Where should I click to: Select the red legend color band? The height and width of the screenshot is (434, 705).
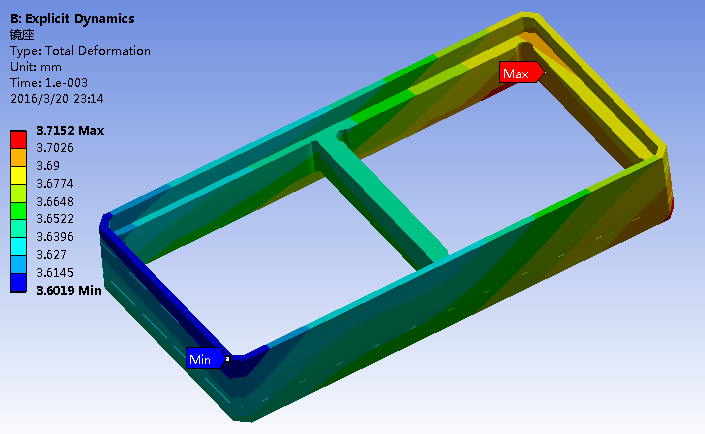click(x=18, y=139)
